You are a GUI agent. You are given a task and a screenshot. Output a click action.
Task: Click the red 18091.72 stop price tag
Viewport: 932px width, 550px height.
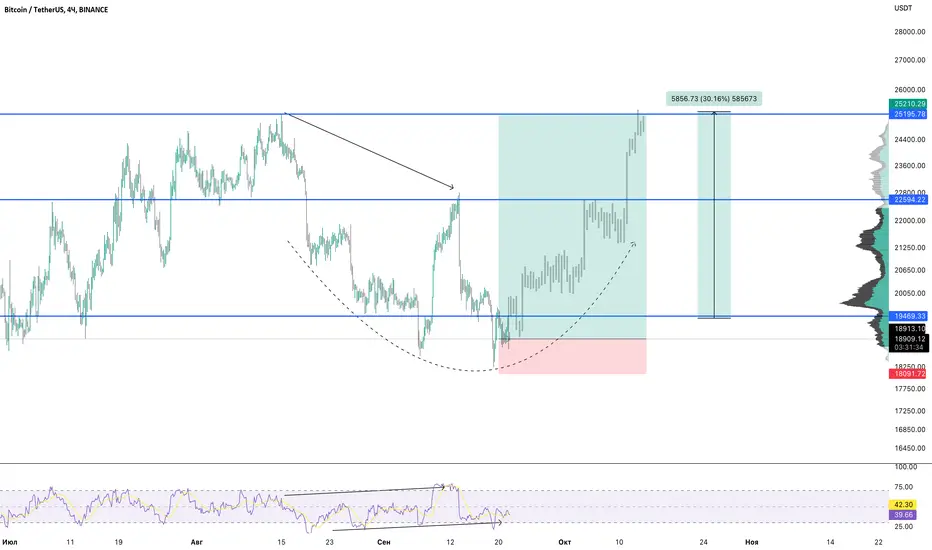tap(909, 373)
